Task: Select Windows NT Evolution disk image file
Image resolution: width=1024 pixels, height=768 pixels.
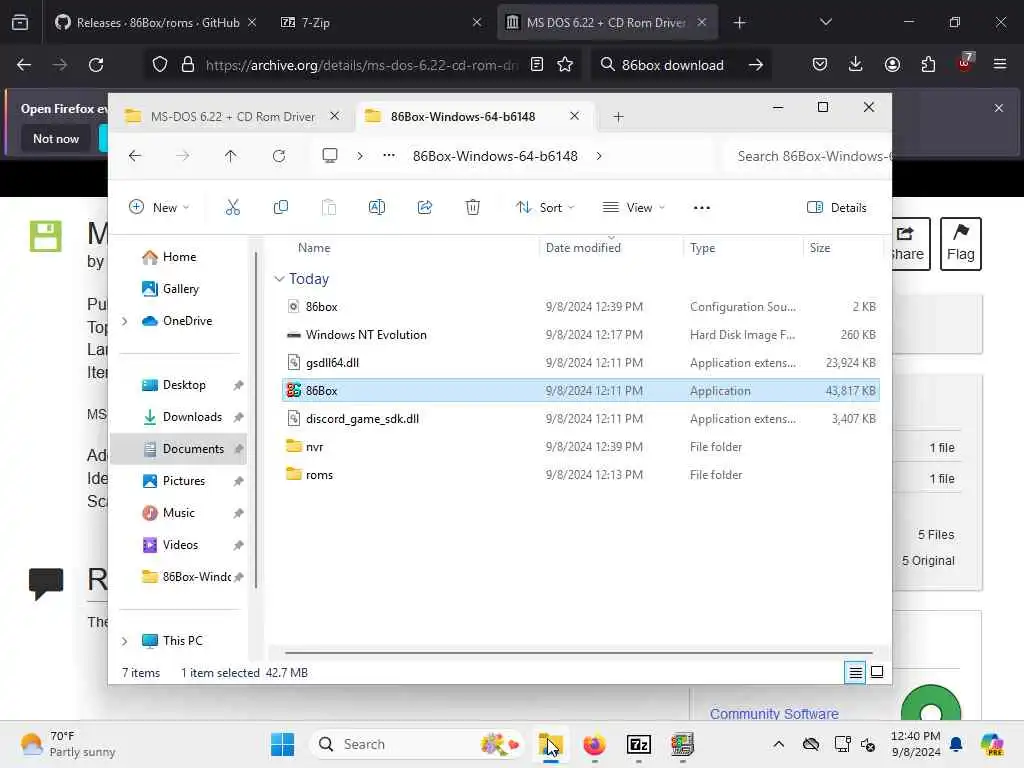Action: coord(581,334)
